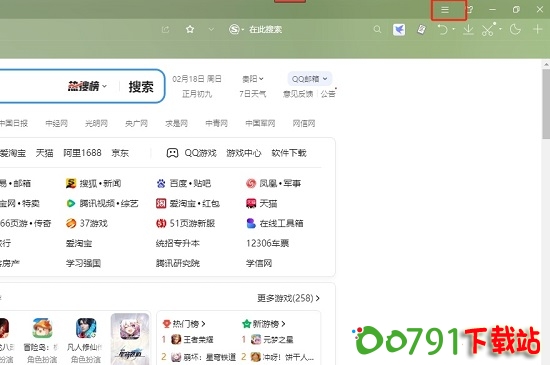This screenshot has height=365, width=550.
Task: Open the 中青网 link
Action: [216, 123]
